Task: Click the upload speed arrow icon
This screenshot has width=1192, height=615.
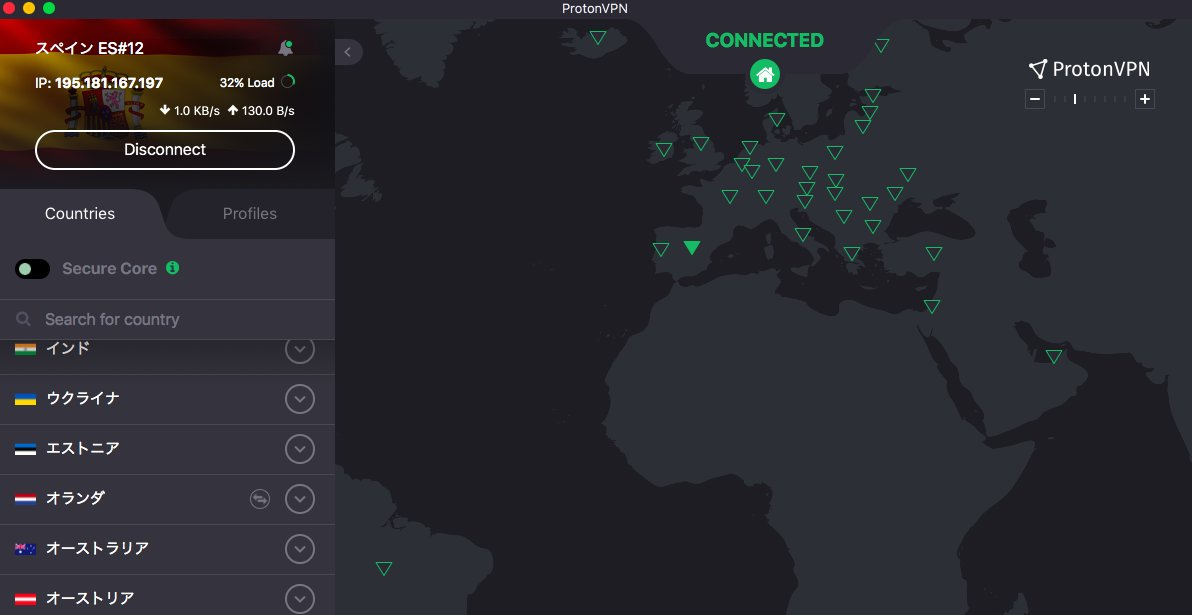Action: pos(233,110)
